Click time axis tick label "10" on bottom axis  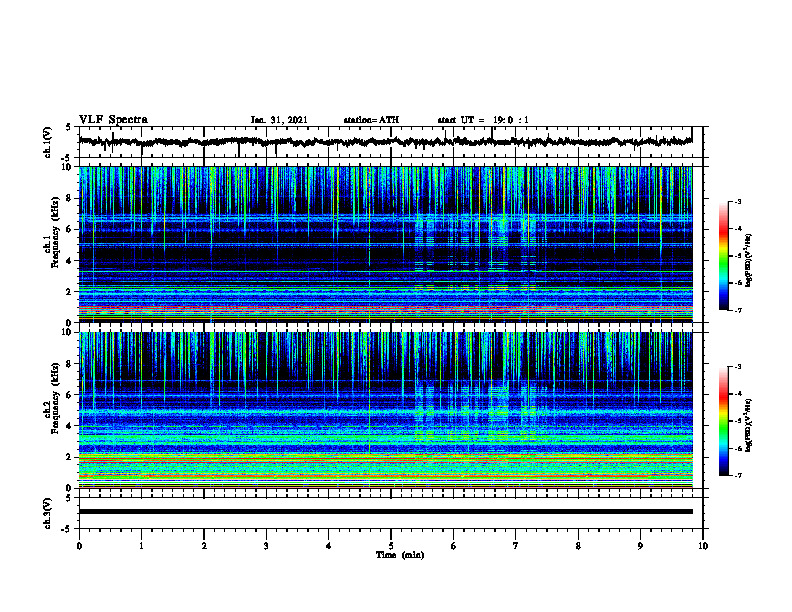703,546
